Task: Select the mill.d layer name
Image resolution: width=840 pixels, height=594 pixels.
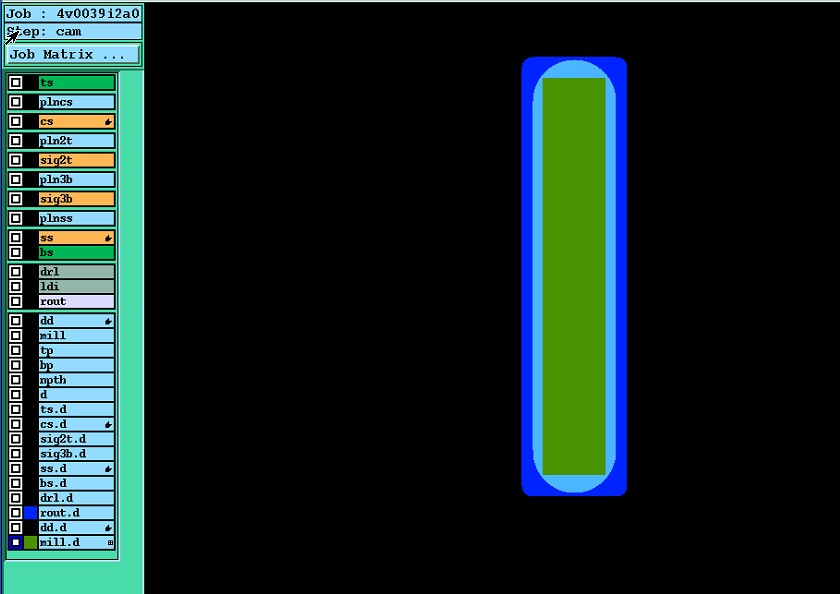Action: coord(77,543)
